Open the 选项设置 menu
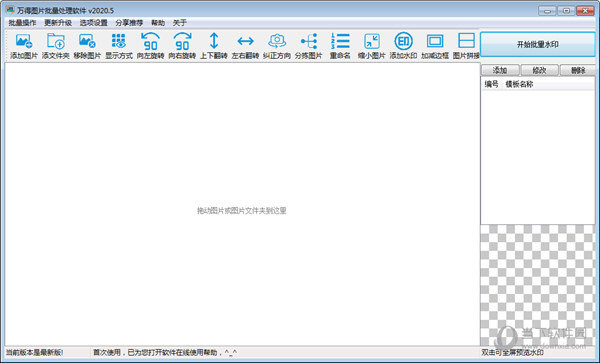 click(94, 23)
